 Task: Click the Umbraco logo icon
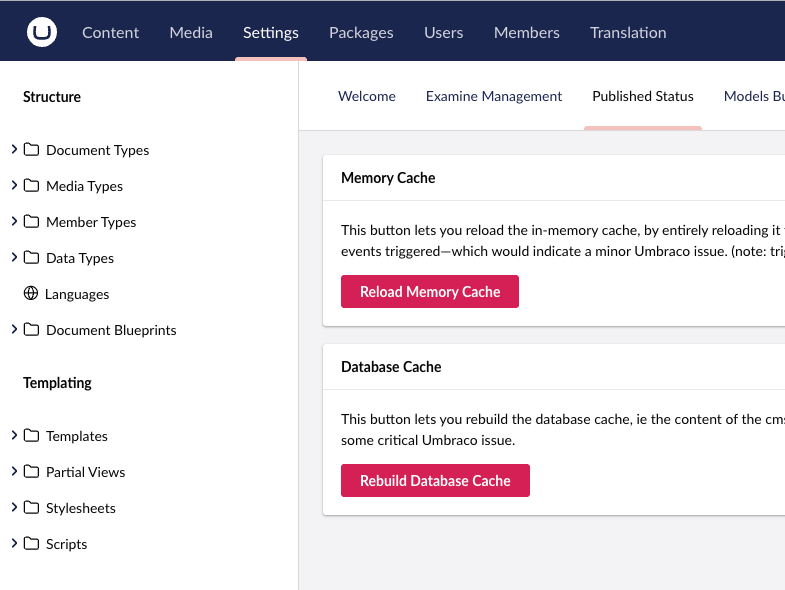coord(42,32)
